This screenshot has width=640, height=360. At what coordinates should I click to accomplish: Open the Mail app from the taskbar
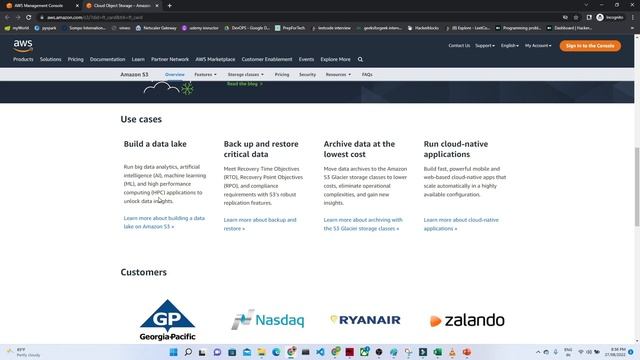pyautogui.click(x=247, y=352)
